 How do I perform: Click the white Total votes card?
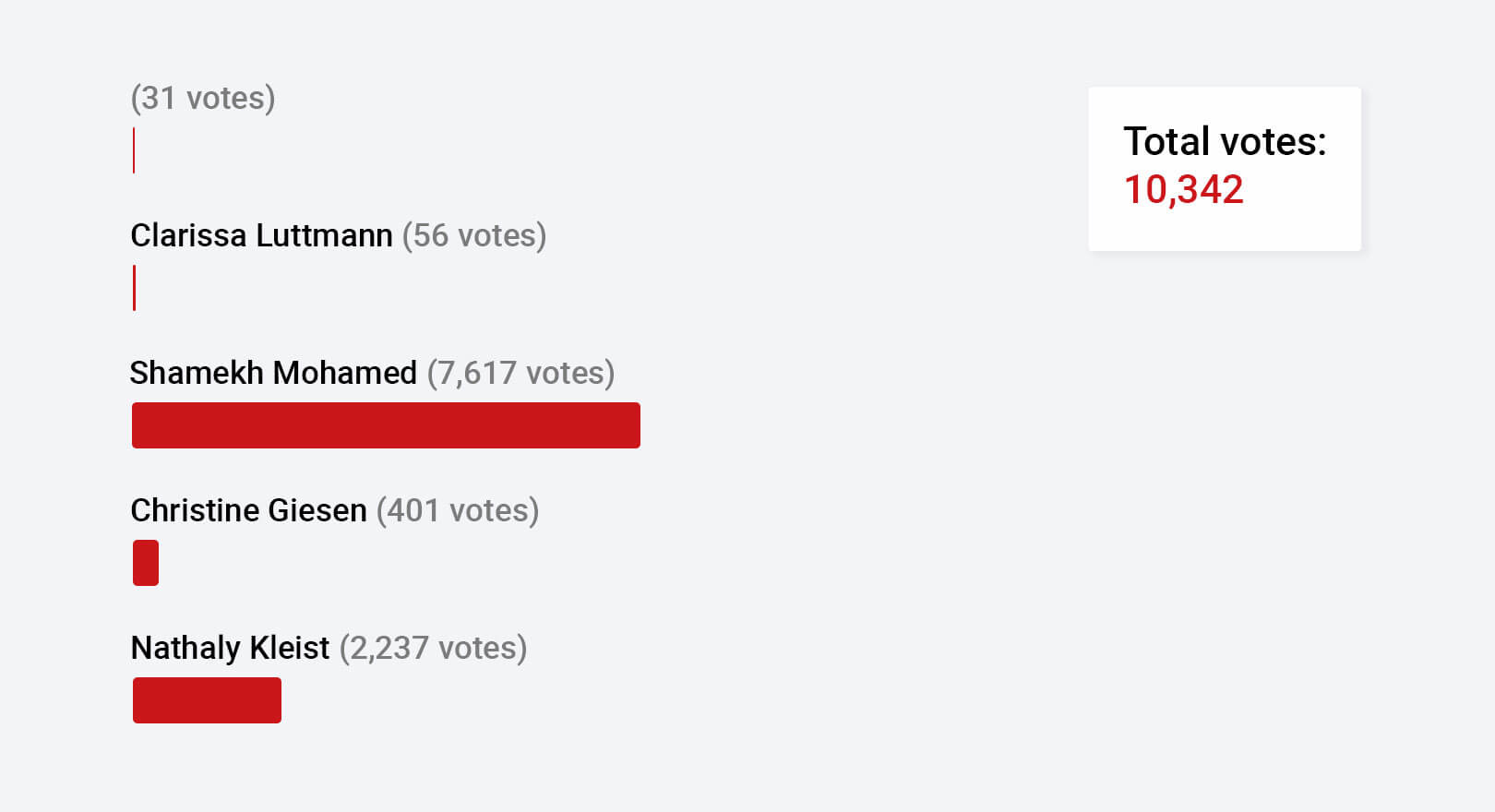coord(1225,169)
